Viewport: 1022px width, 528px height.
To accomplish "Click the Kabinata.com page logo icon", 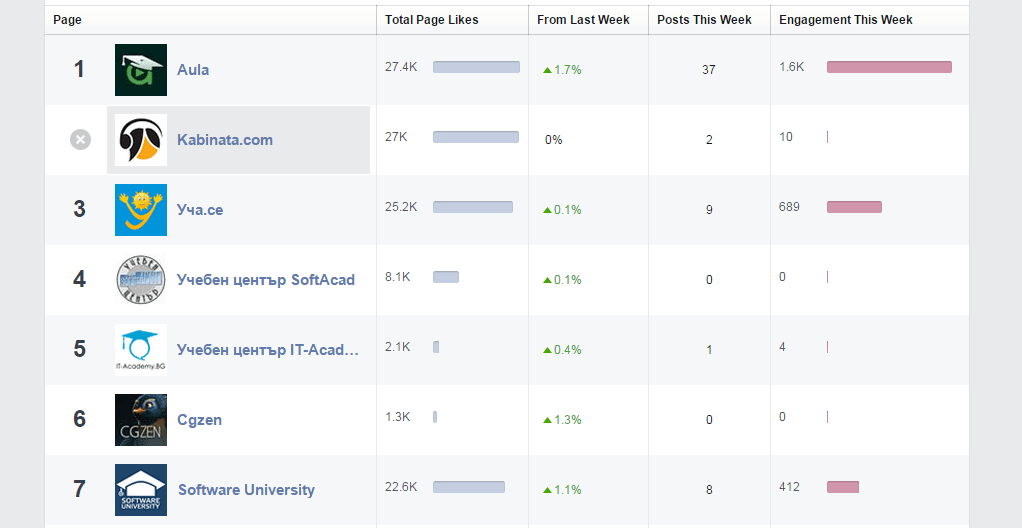I will tap(140, 140).
